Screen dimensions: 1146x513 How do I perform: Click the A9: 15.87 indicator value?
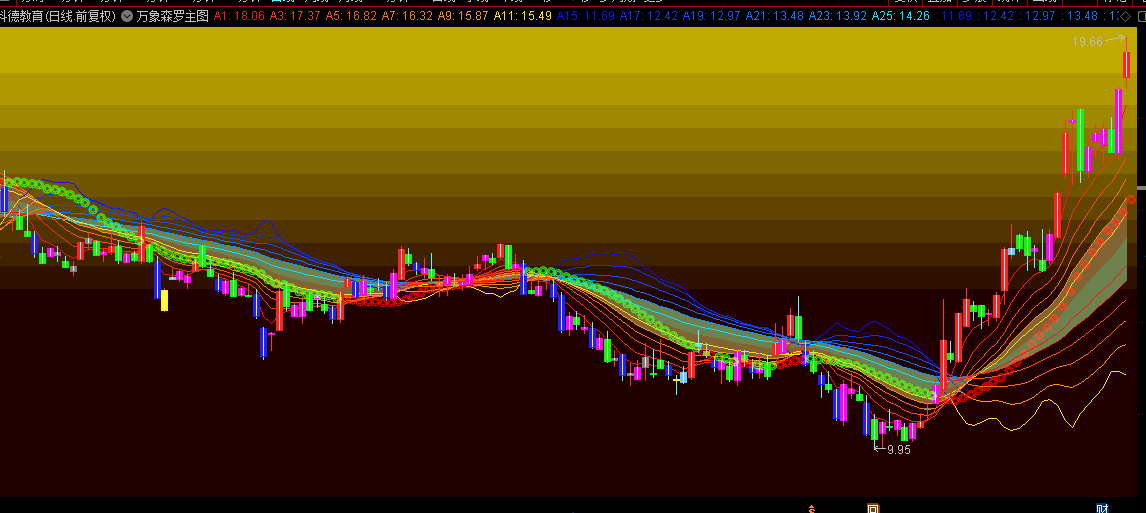463,15
